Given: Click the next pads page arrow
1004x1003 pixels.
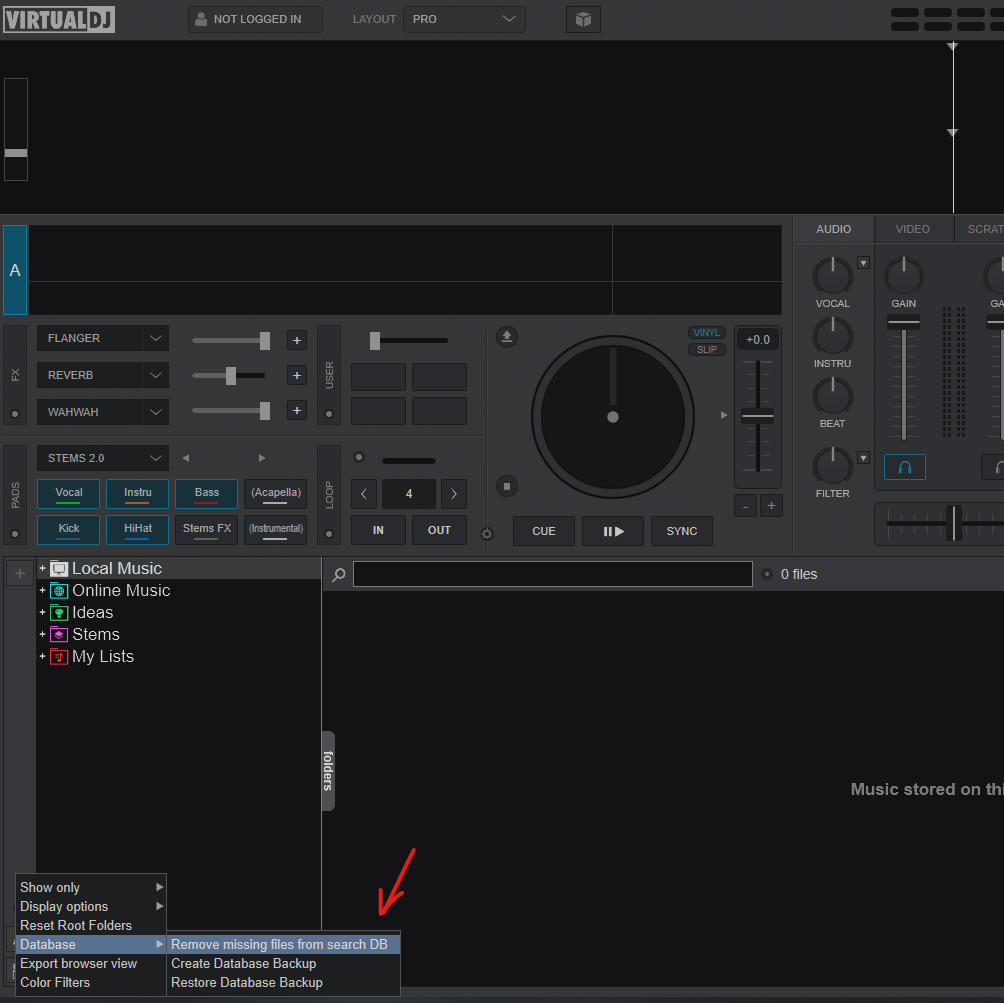Looking at the screenshot, I should click(x=261, y=458).
